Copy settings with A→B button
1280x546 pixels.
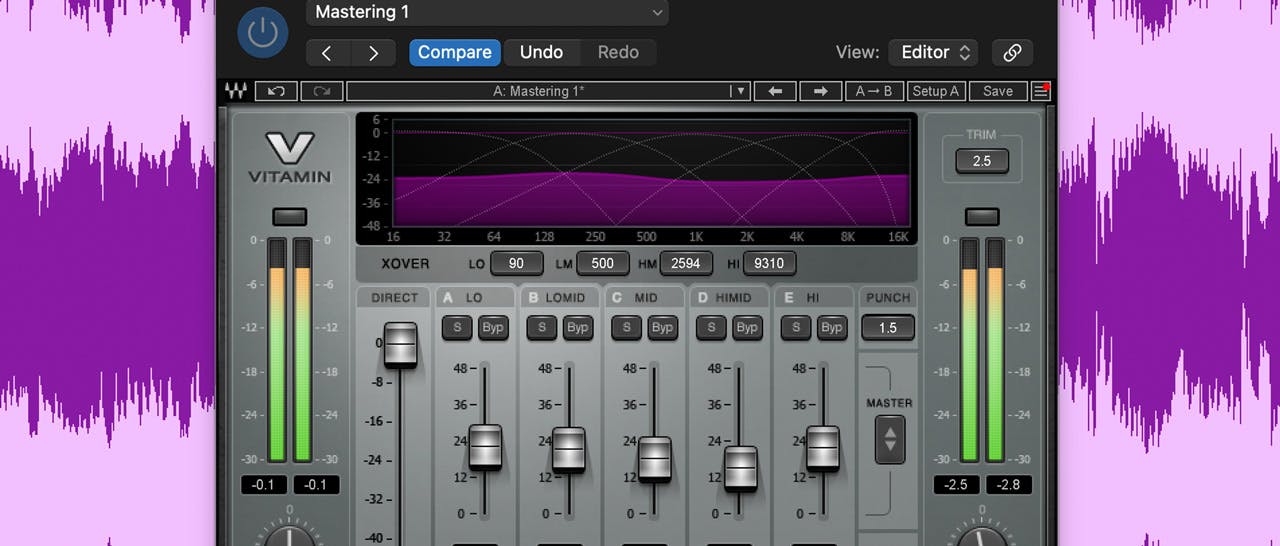(873, 91)
